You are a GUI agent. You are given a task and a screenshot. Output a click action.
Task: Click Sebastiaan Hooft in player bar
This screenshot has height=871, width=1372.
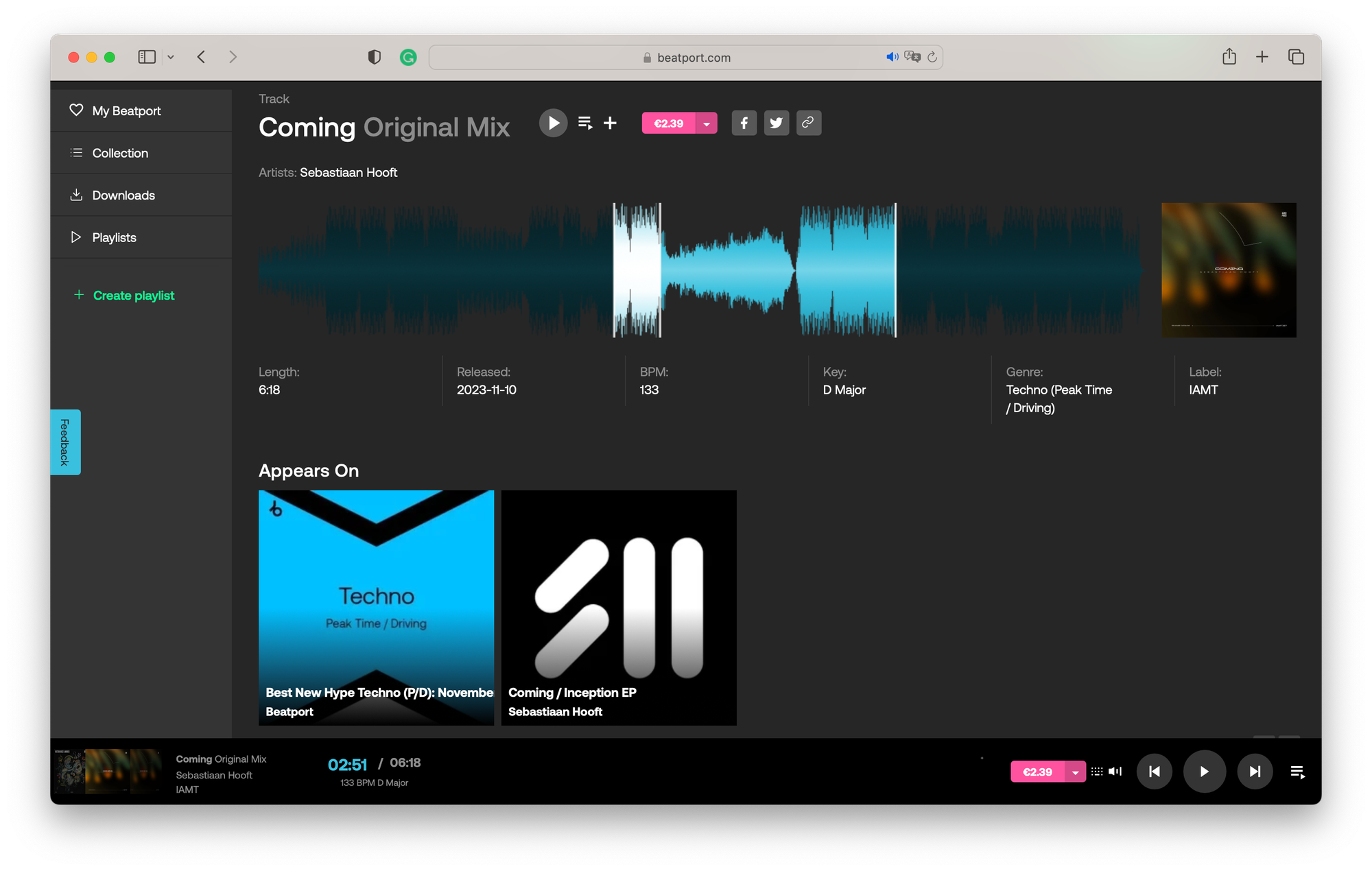click(x=214, y=775)
